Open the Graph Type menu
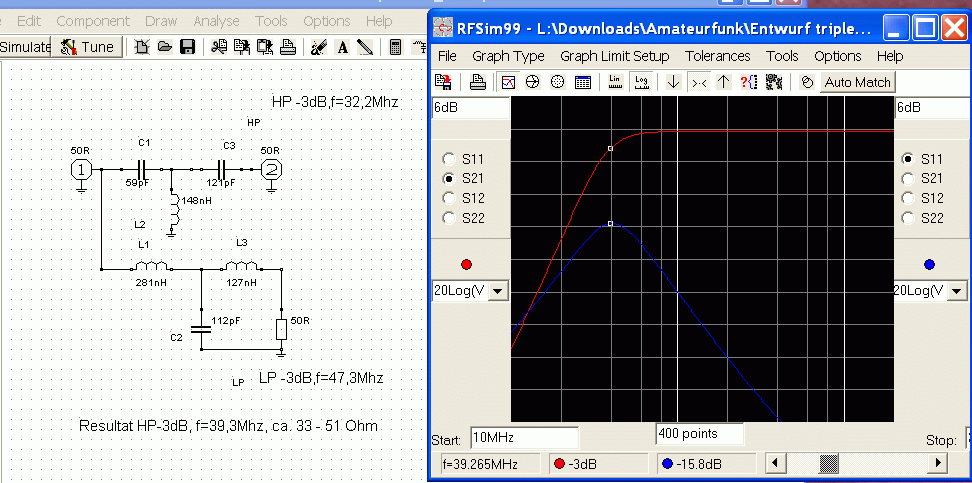This screenshot has width=972, height=483. 508,56
